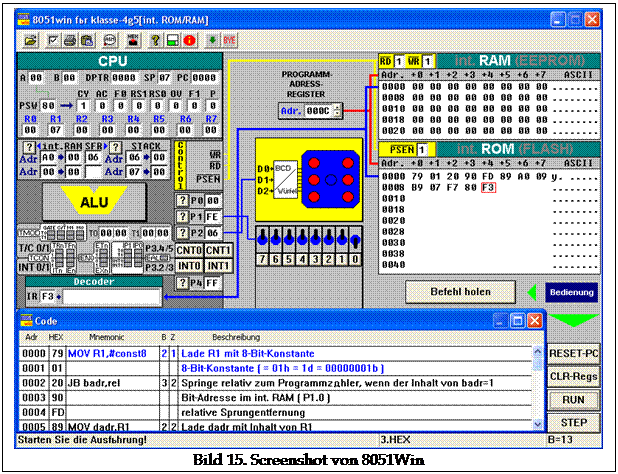Maximize the Code window
The width and height of the screenshot is (618, 474).
tap(517, 321)
